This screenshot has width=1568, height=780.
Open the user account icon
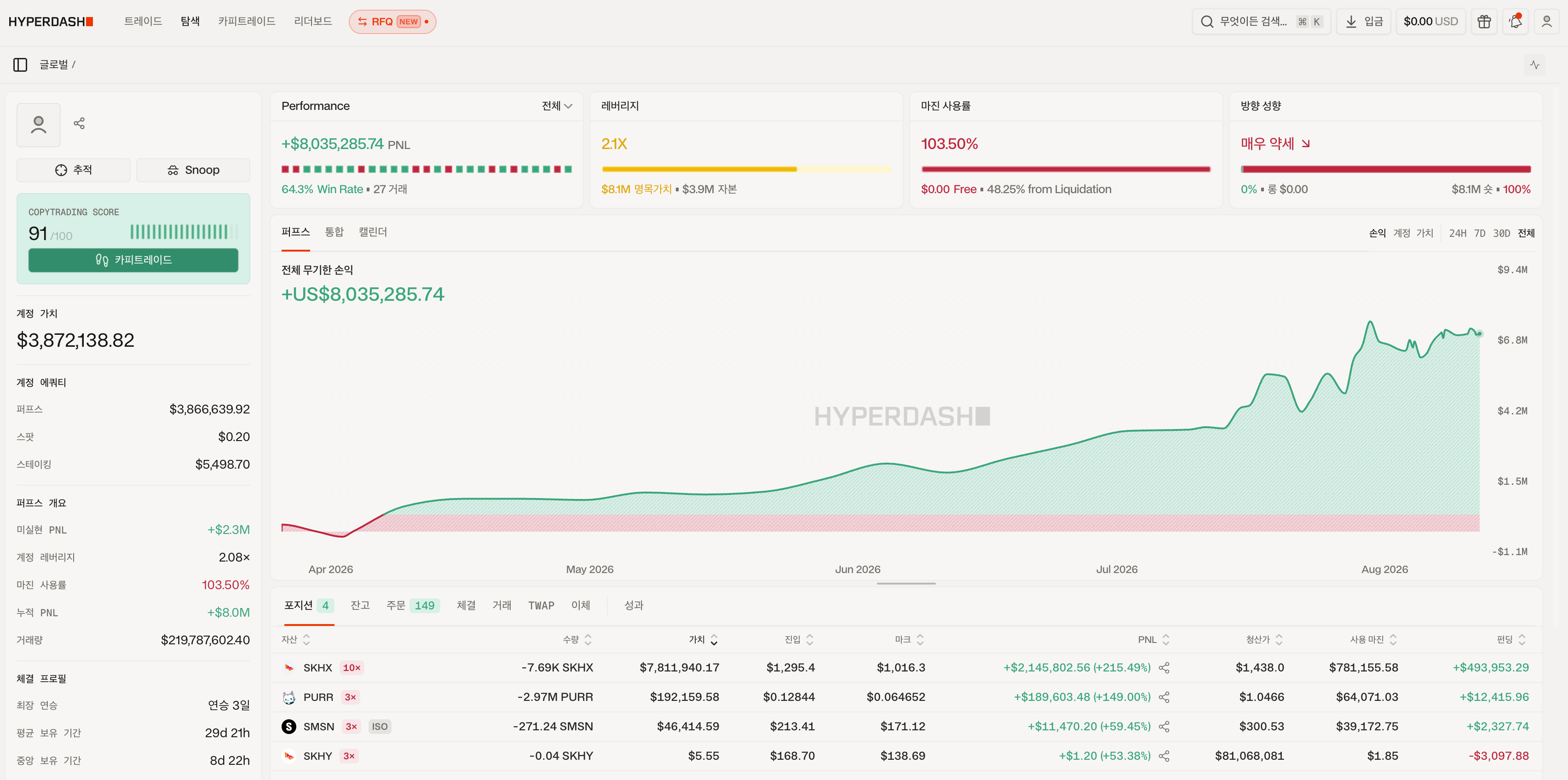[x=1546, y=22]
